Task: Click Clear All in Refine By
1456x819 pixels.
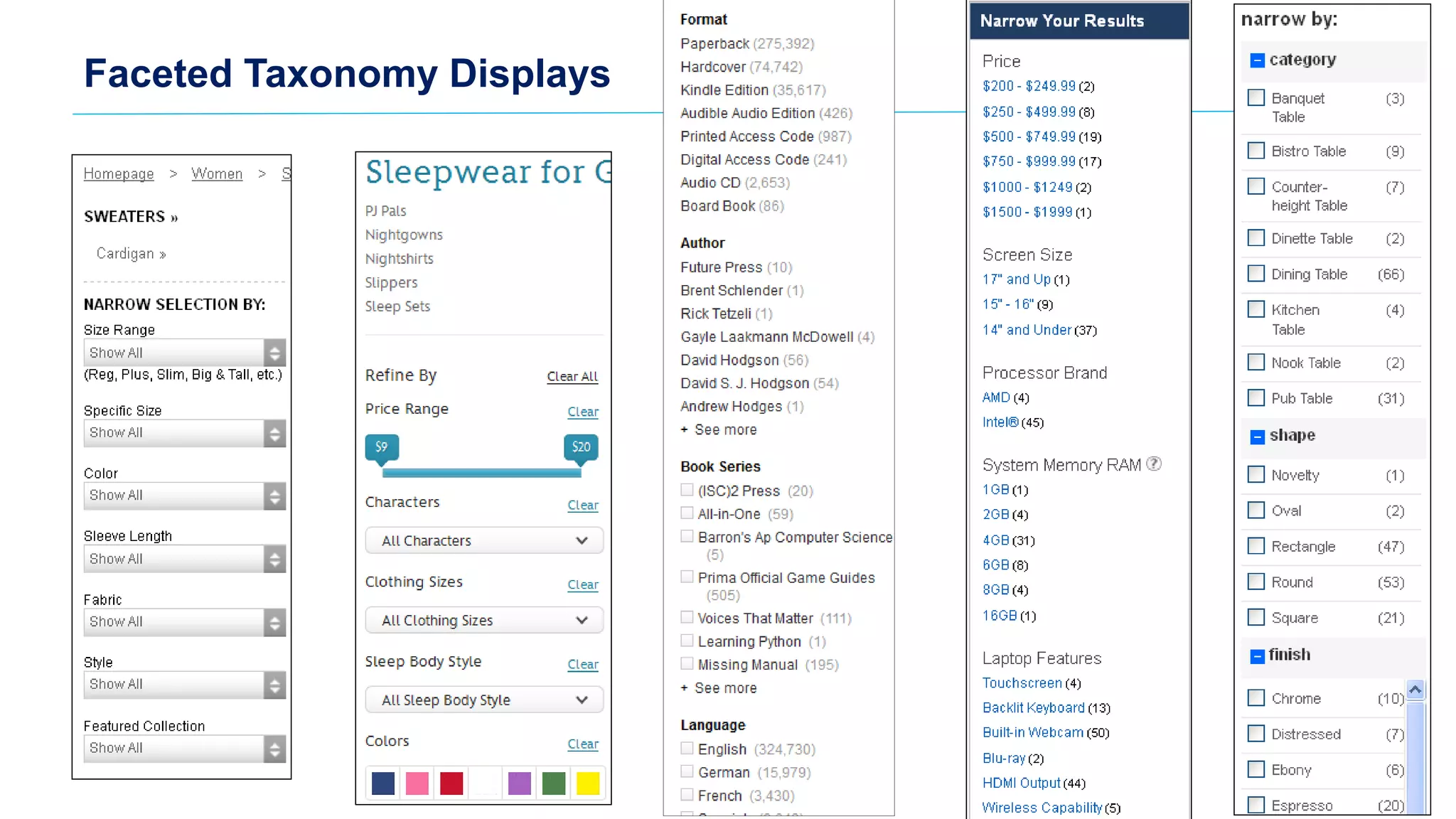Action: (572, 376)
